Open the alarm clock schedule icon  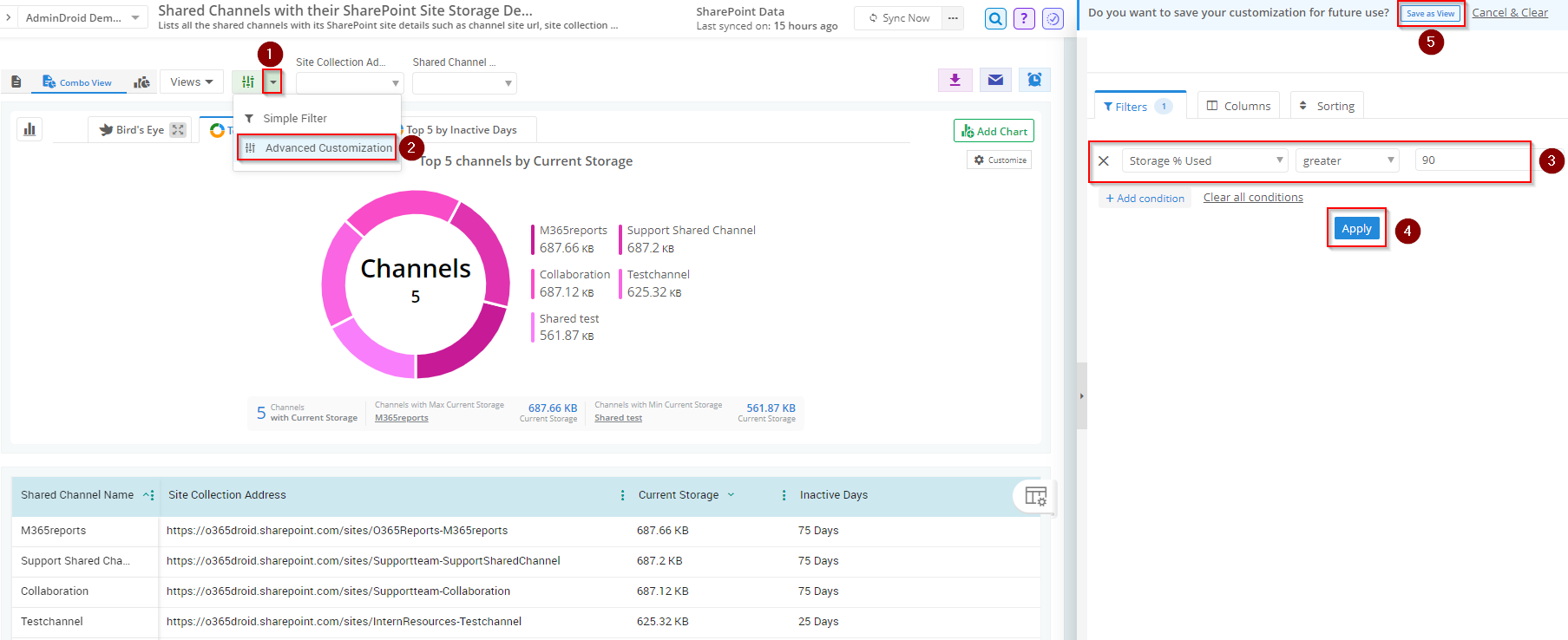point(1034,80)
